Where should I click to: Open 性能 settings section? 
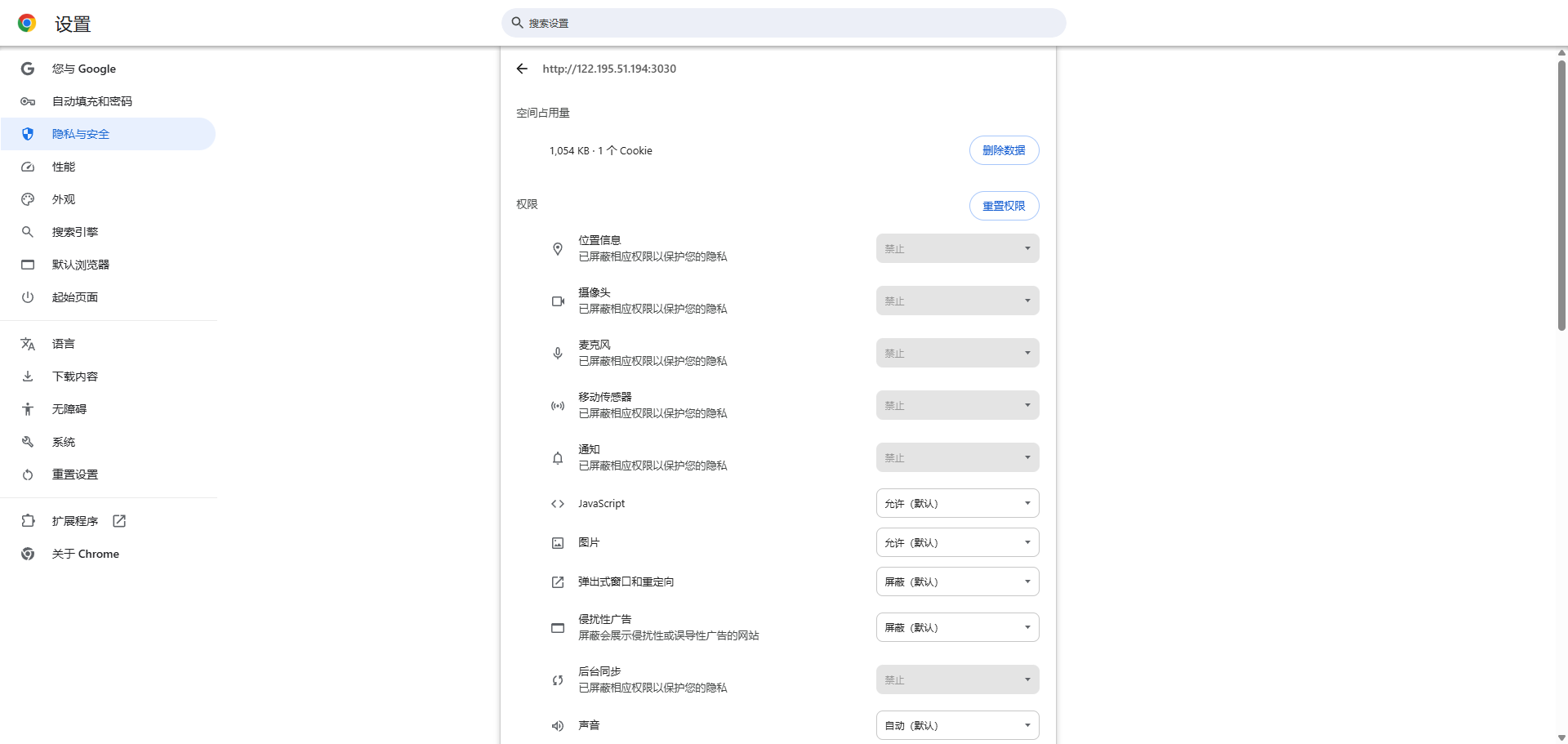click(x=108, y=167)
